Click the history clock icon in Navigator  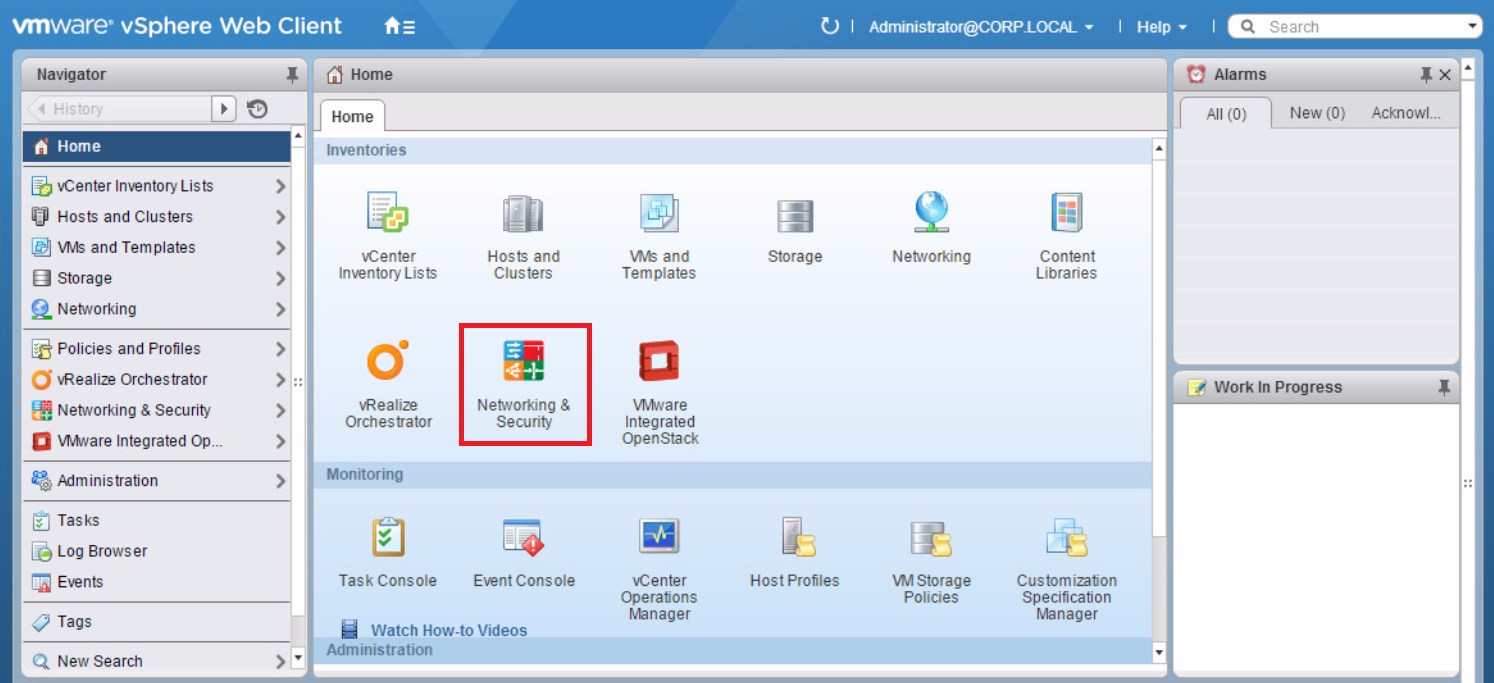coord(257,109)
